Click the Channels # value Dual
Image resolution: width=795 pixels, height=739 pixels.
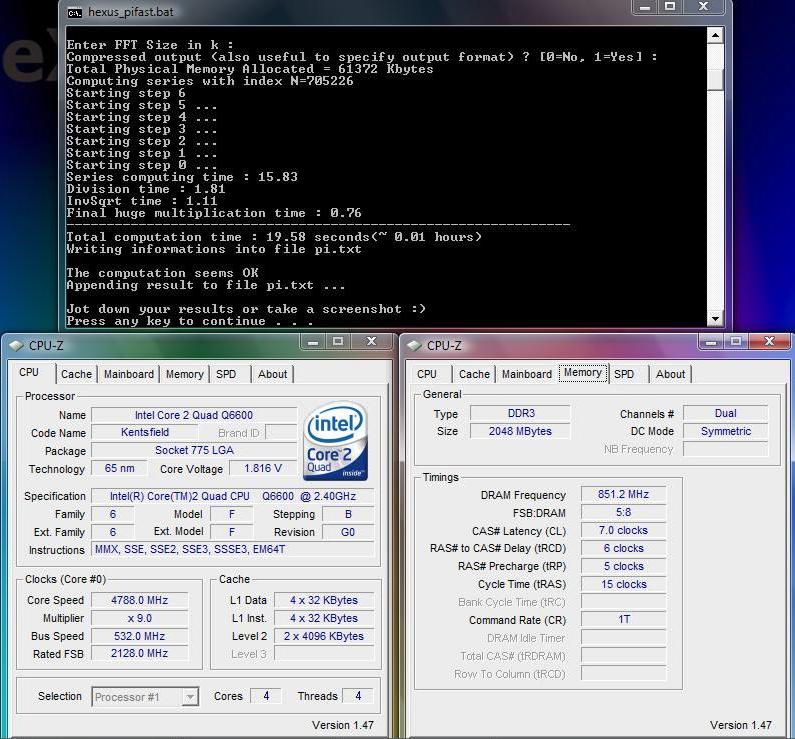click(726, 413)
